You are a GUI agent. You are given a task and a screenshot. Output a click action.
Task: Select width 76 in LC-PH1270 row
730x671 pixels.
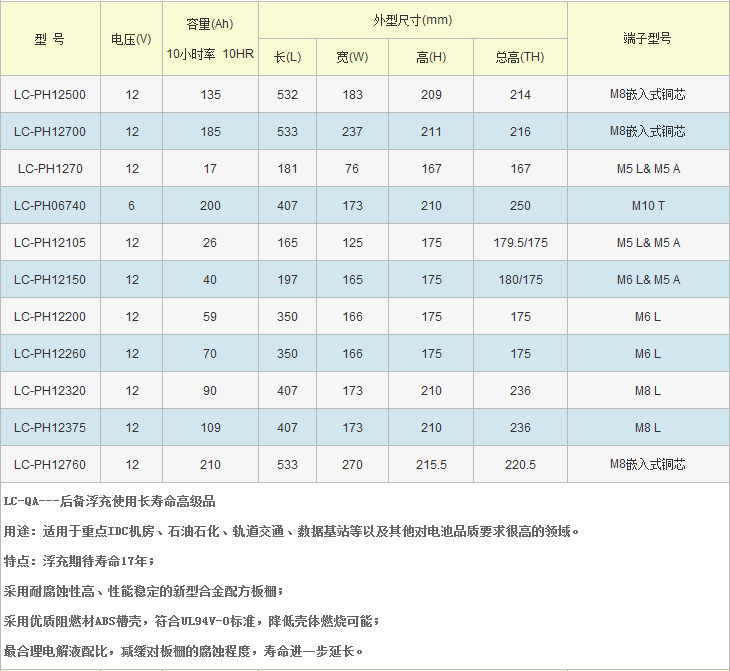pyautogui.click(x=352, y=169)
